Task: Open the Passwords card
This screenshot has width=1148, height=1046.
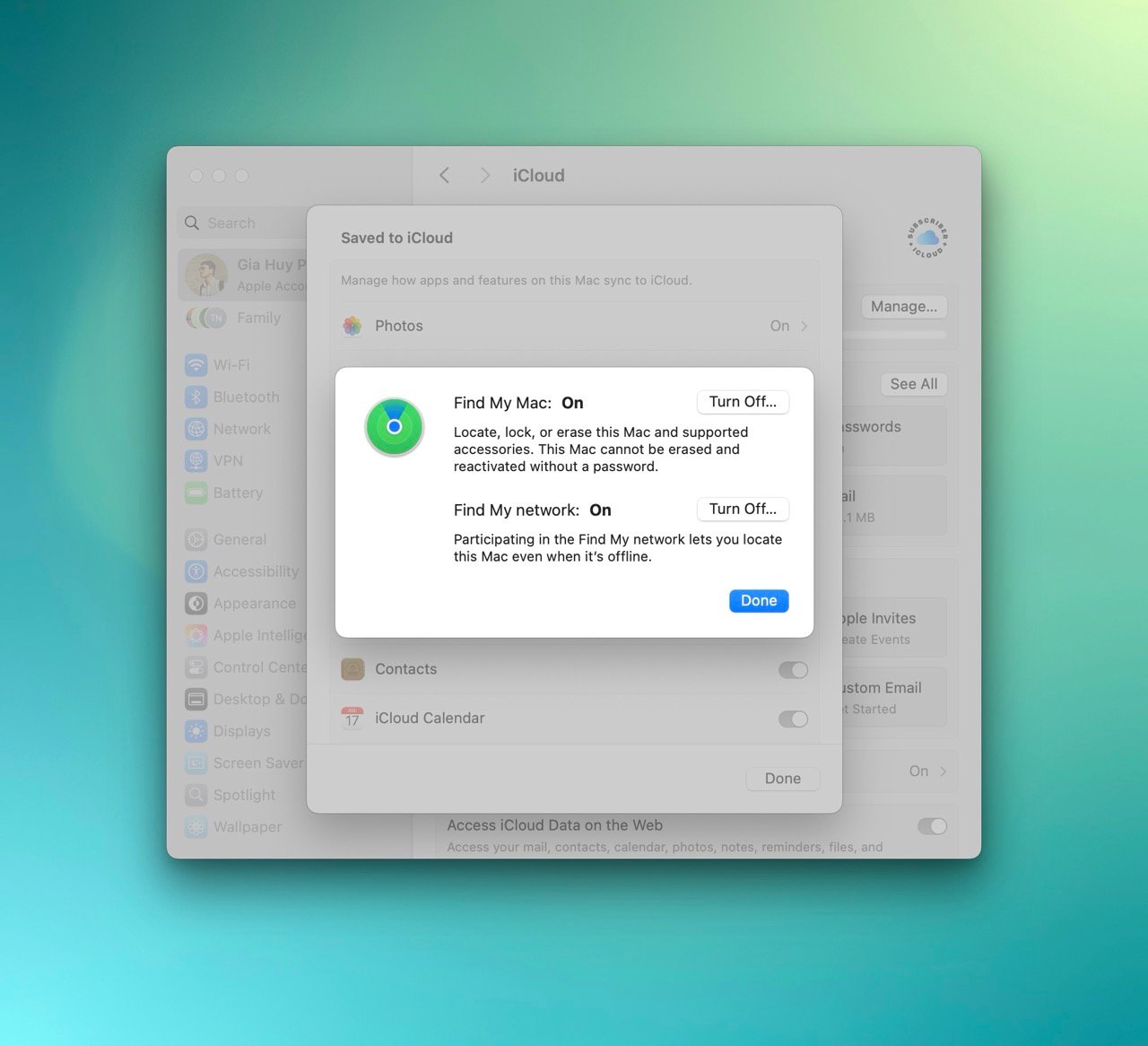Action: coord(894,436)
